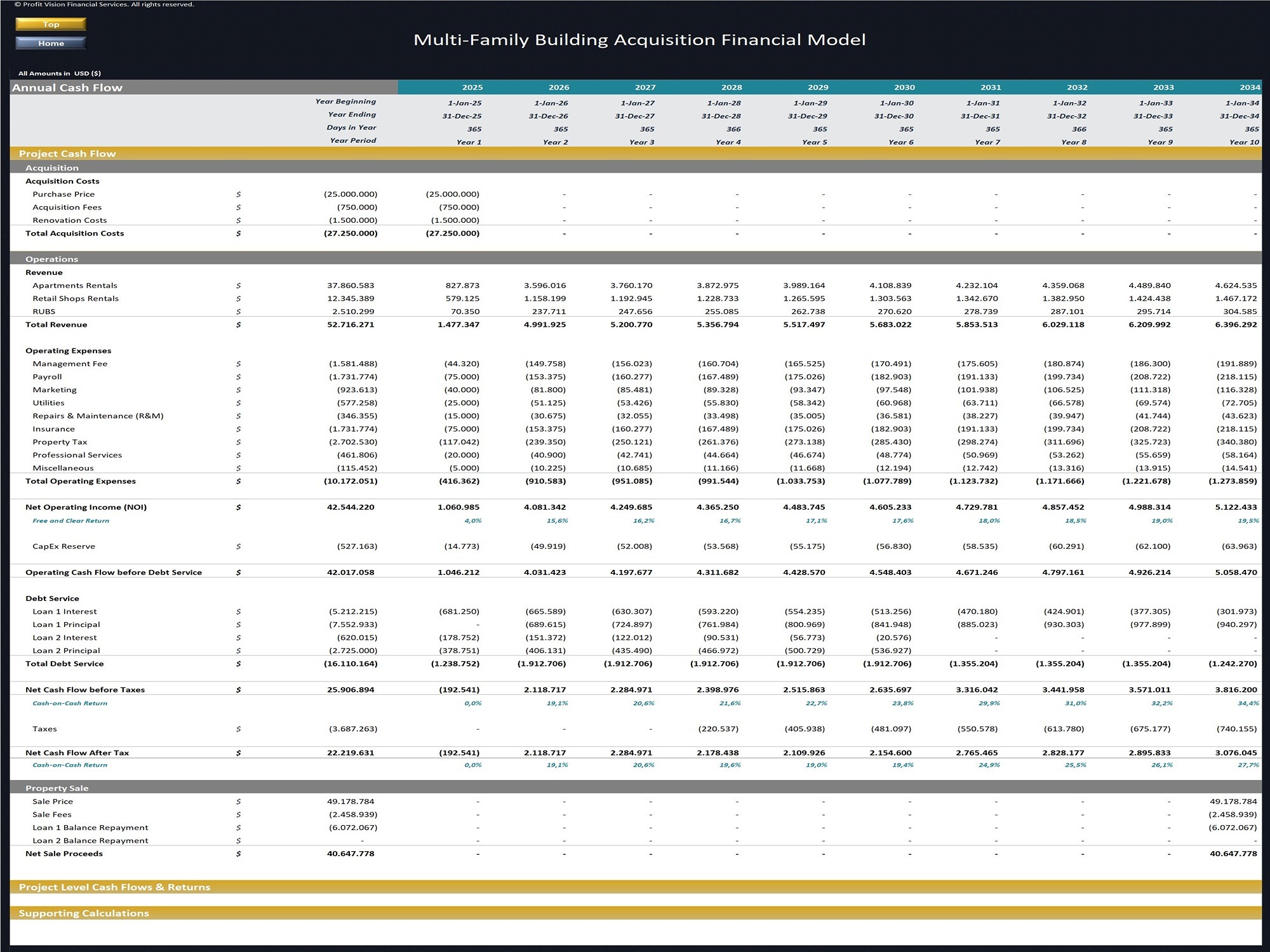Click the Insurance row label
This screenshot has height=952, width=1270.
[53, 429]
